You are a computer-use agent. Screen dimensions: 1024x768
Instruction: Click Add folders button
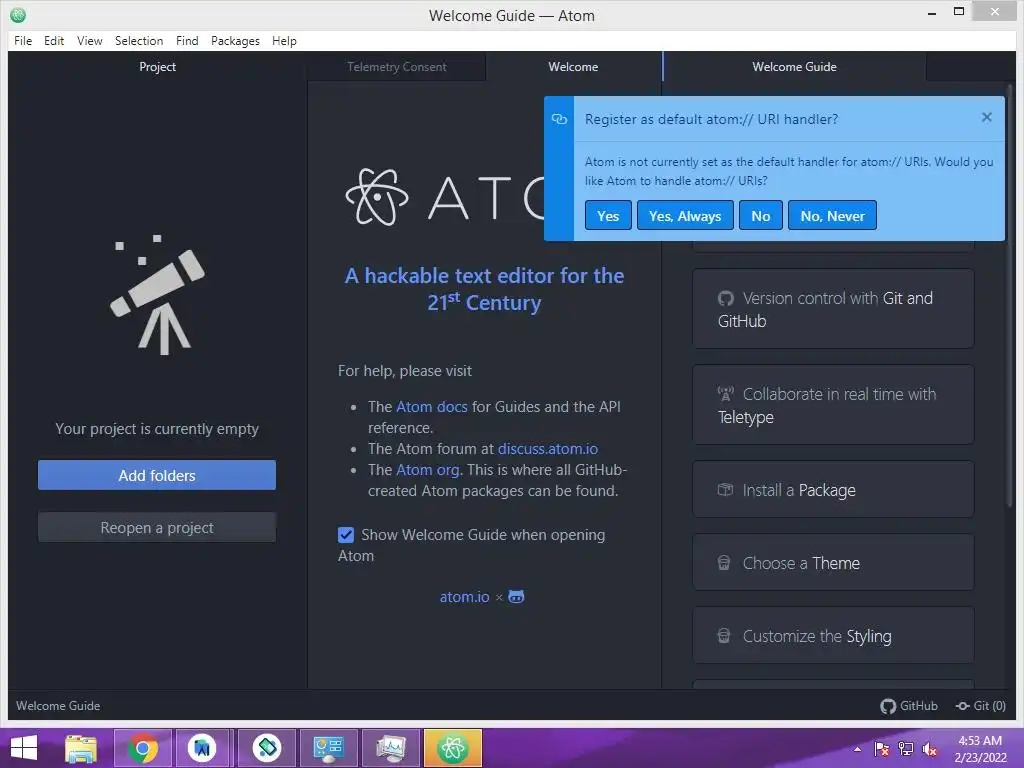(157, 475)
